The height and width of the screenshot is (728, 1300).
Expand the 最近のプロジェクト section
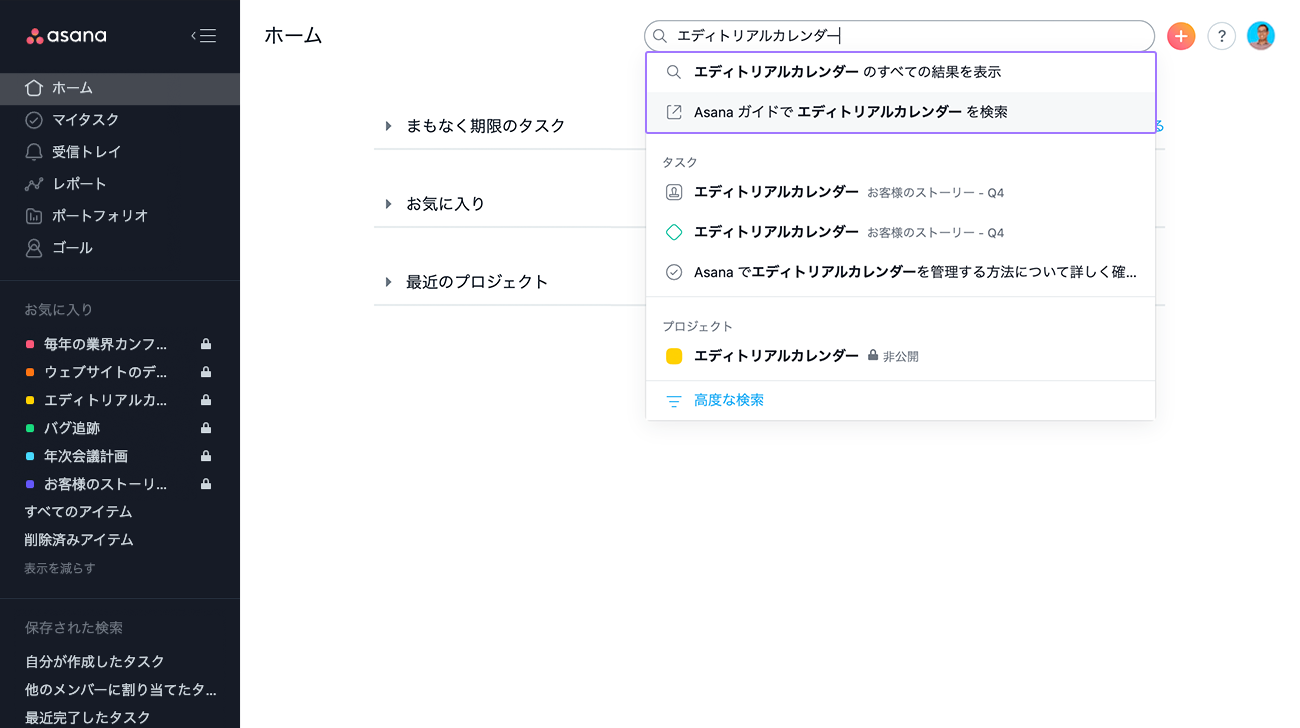388,282
